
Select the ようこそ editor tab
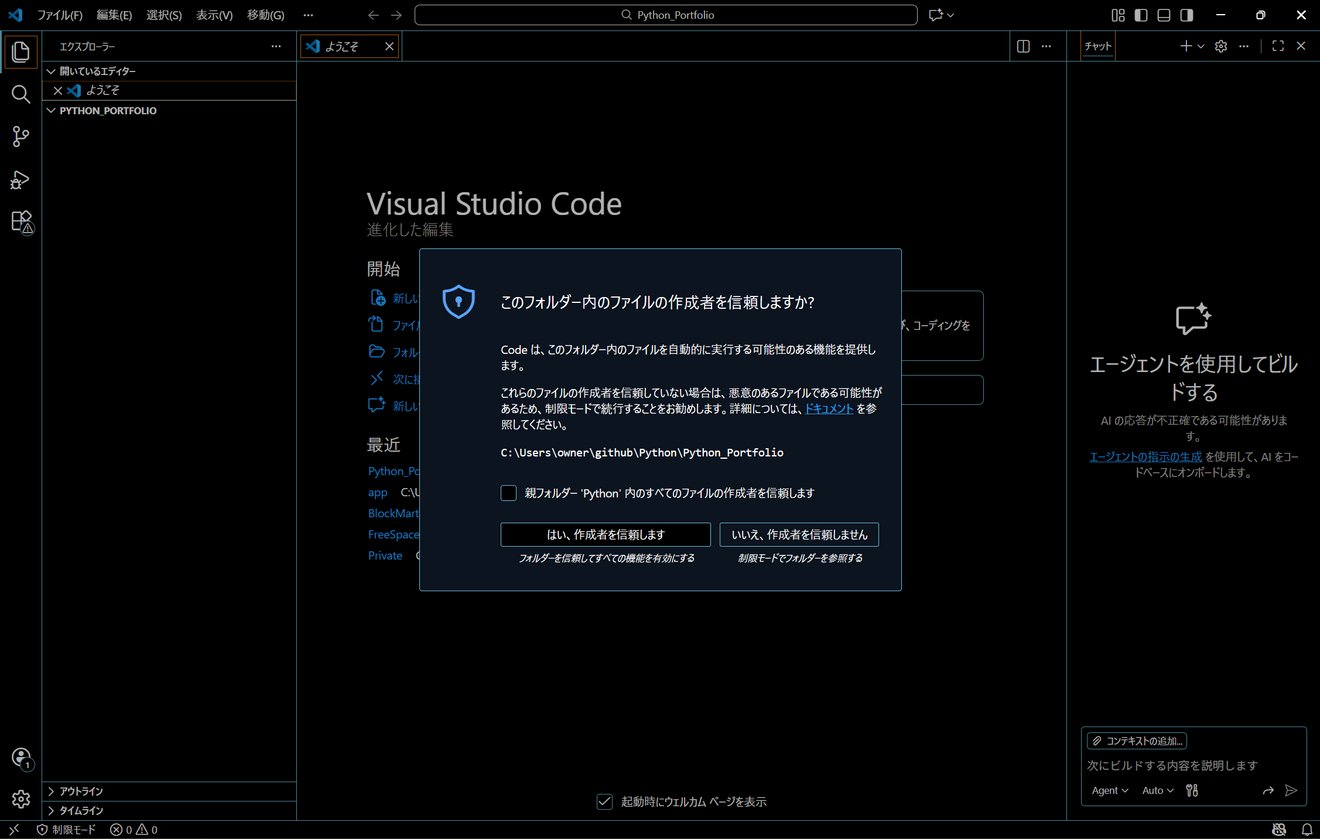(x=350, y=46)
